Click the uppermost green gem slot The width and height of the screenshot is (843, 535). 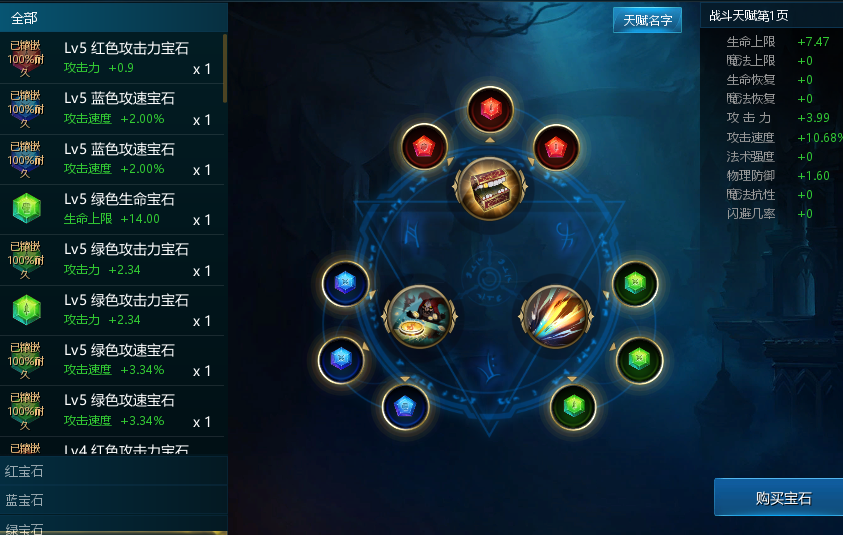tap(635, 283)
